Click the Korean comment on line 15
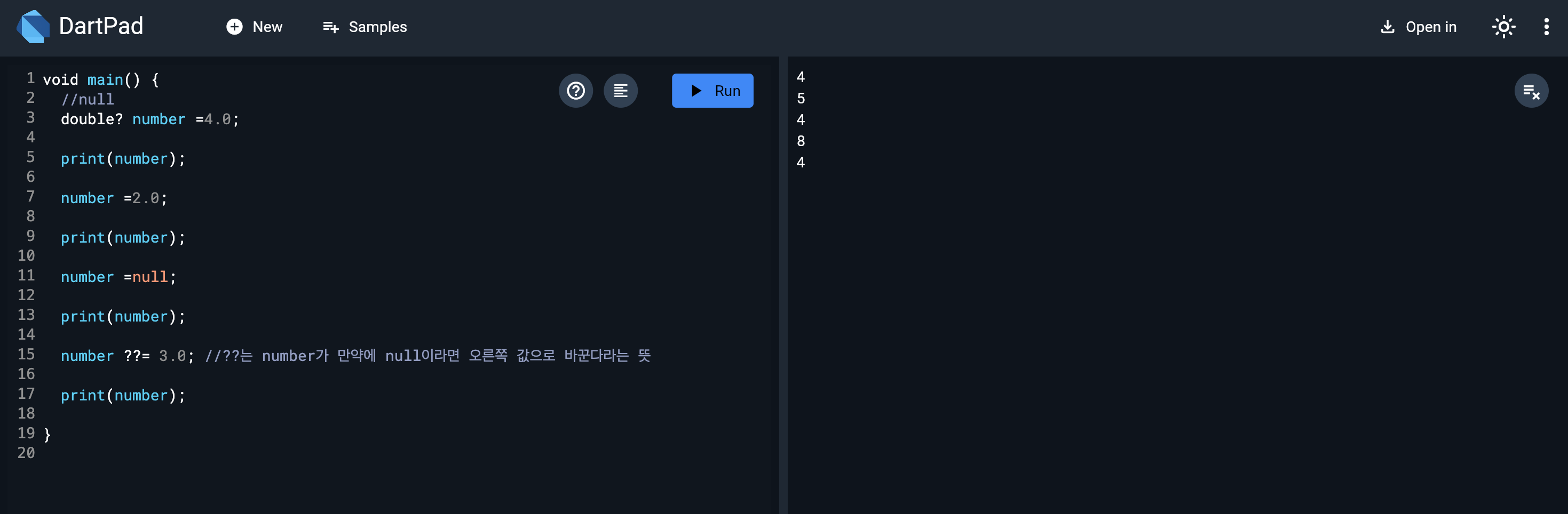Image resolution: width=1568 pixels, height=514 pixels. tap(428, 356)
